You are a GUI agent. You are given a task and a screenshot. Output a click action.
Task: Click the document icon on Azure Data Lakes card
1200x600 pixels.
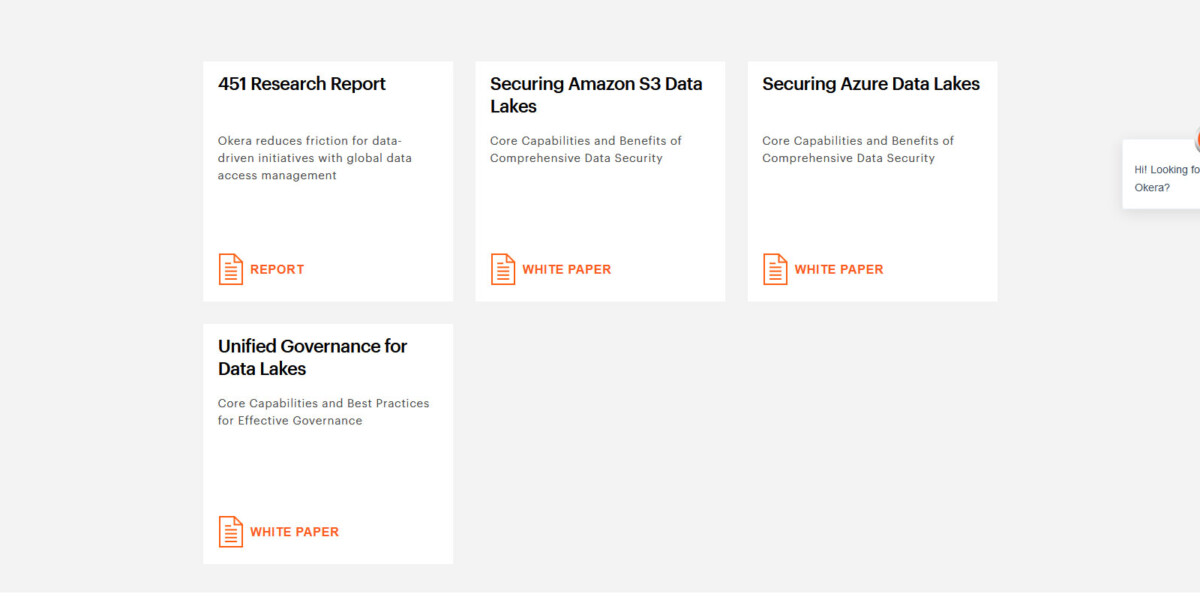tap(775, 269)
